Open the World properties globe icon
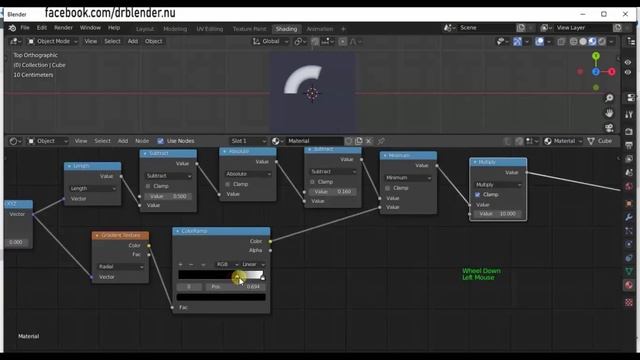640x360 pixels. [629, 187]
